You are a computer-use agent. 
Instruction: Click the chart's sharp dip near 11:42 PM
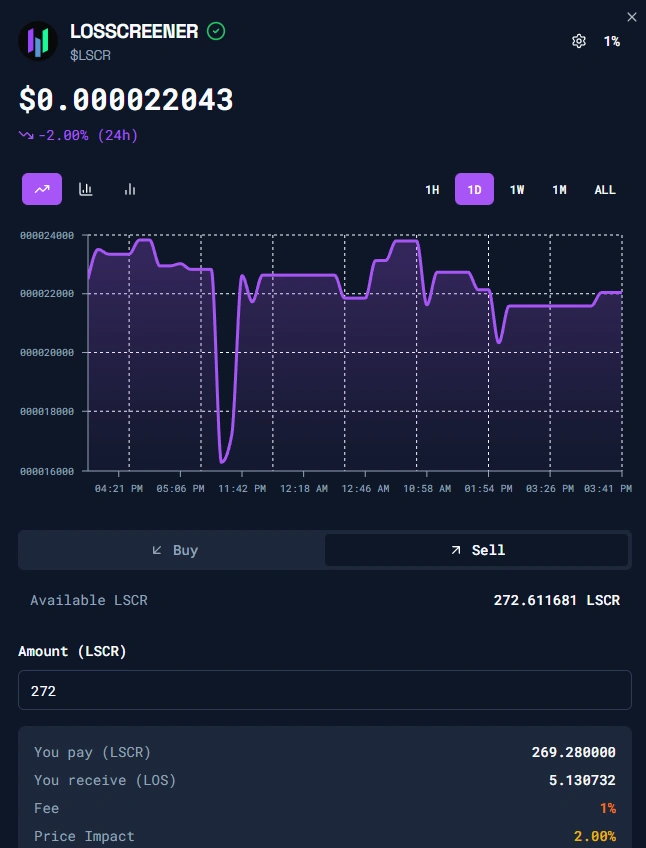tap(222, 460)
